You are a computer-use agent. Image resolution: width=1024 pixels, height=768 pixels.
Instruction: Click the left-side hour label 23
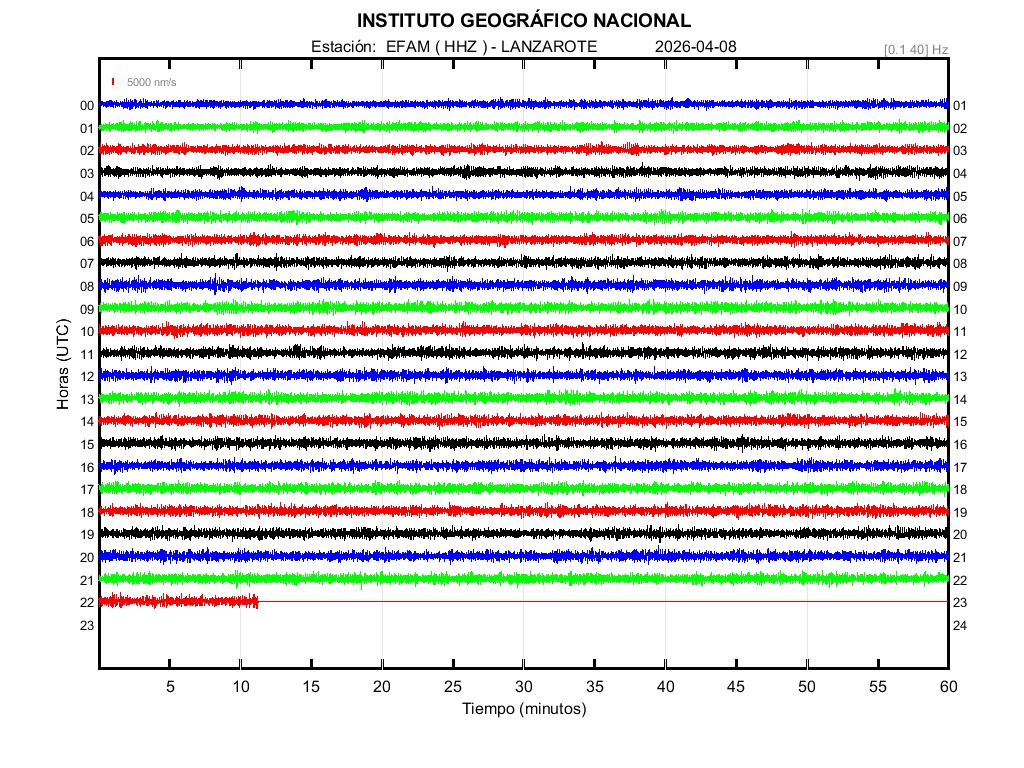(x=87, y=625)
